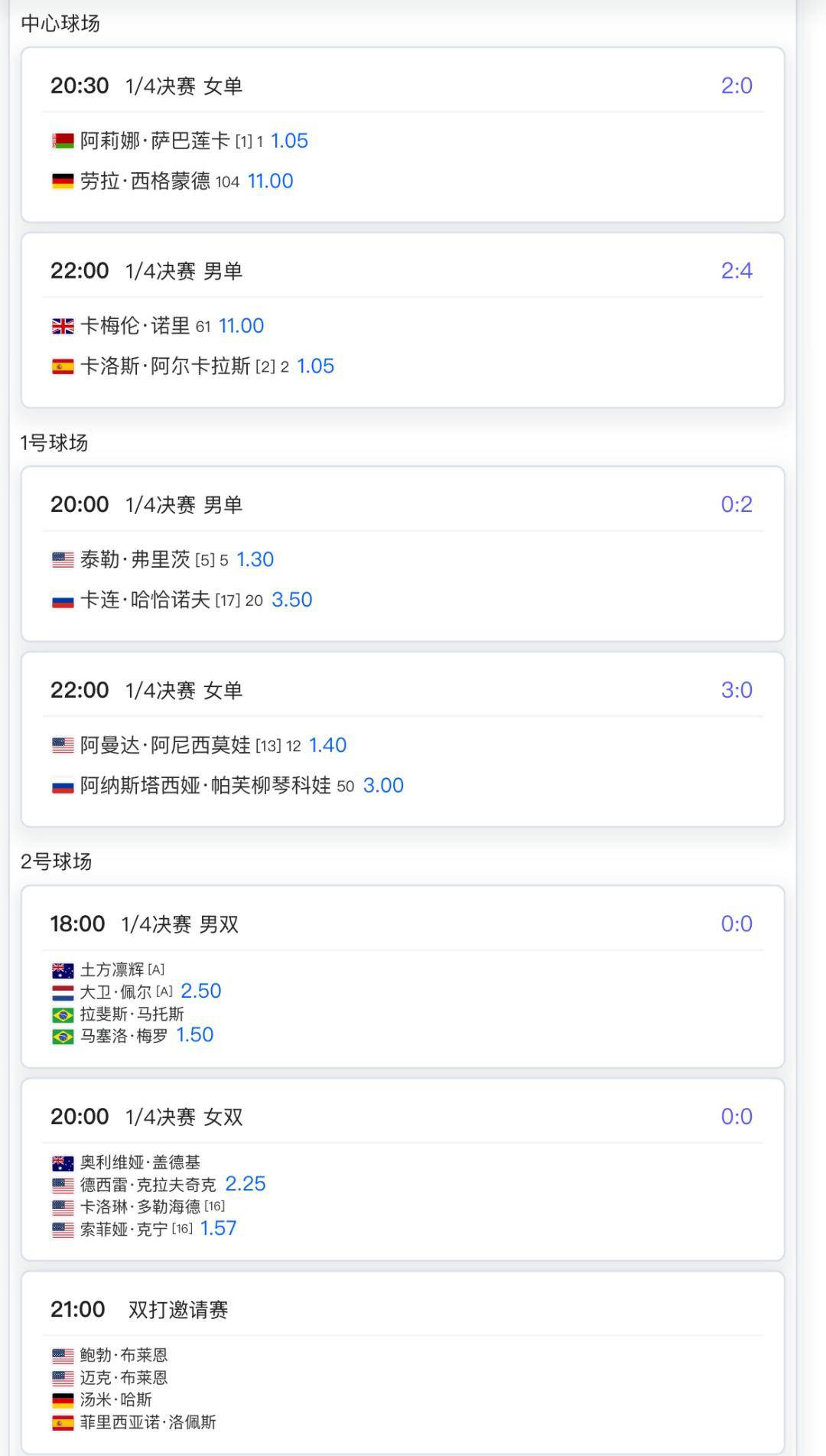Image resolution: width=826 pixels, height=1456 pixels.
Task: Click the UK flag beside 卡梅伦·诺里
Action: pyautogui.click(x=63, y=326)
